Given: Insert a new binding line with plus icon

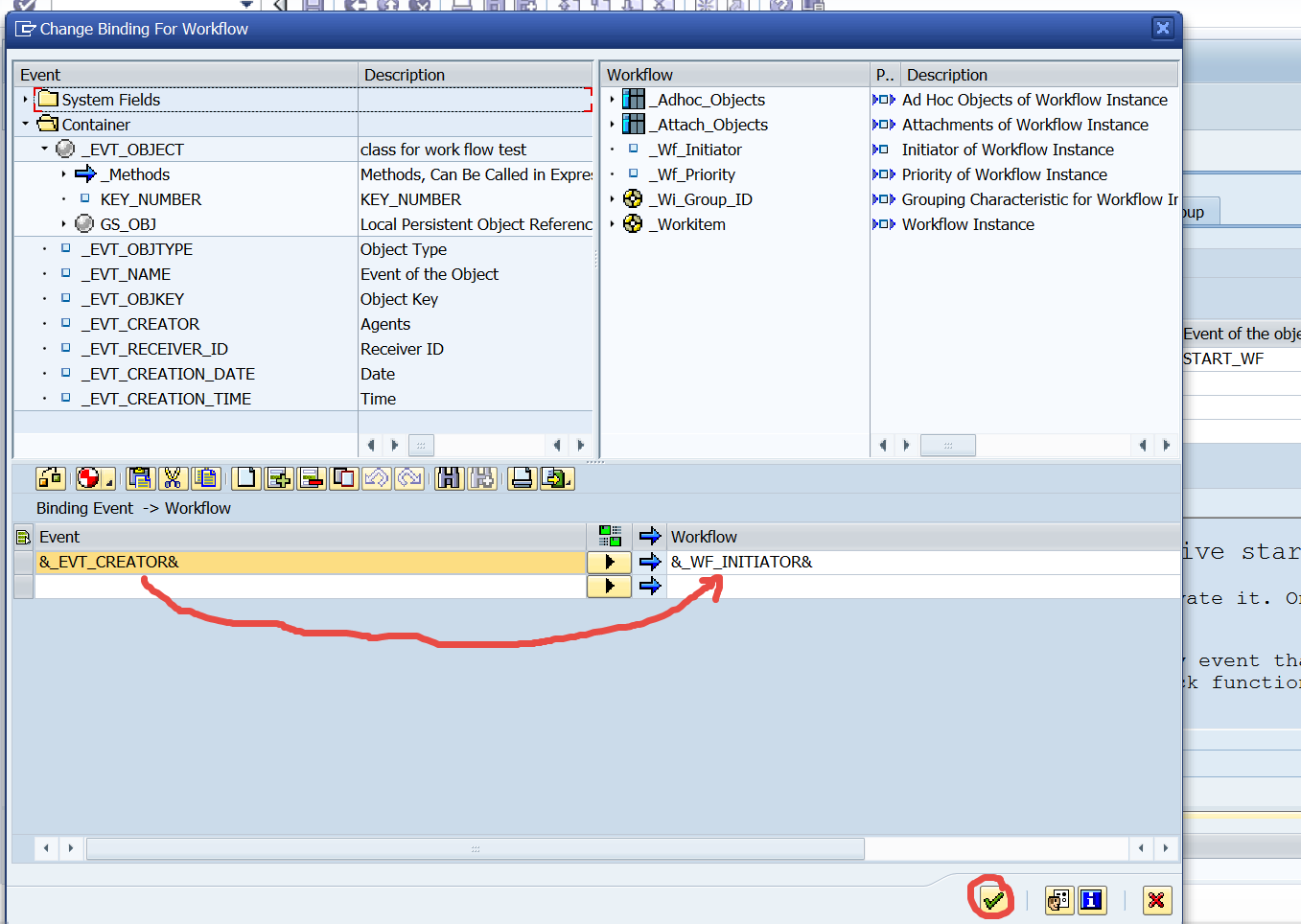Looking at the screenshot, I should 278,478.
